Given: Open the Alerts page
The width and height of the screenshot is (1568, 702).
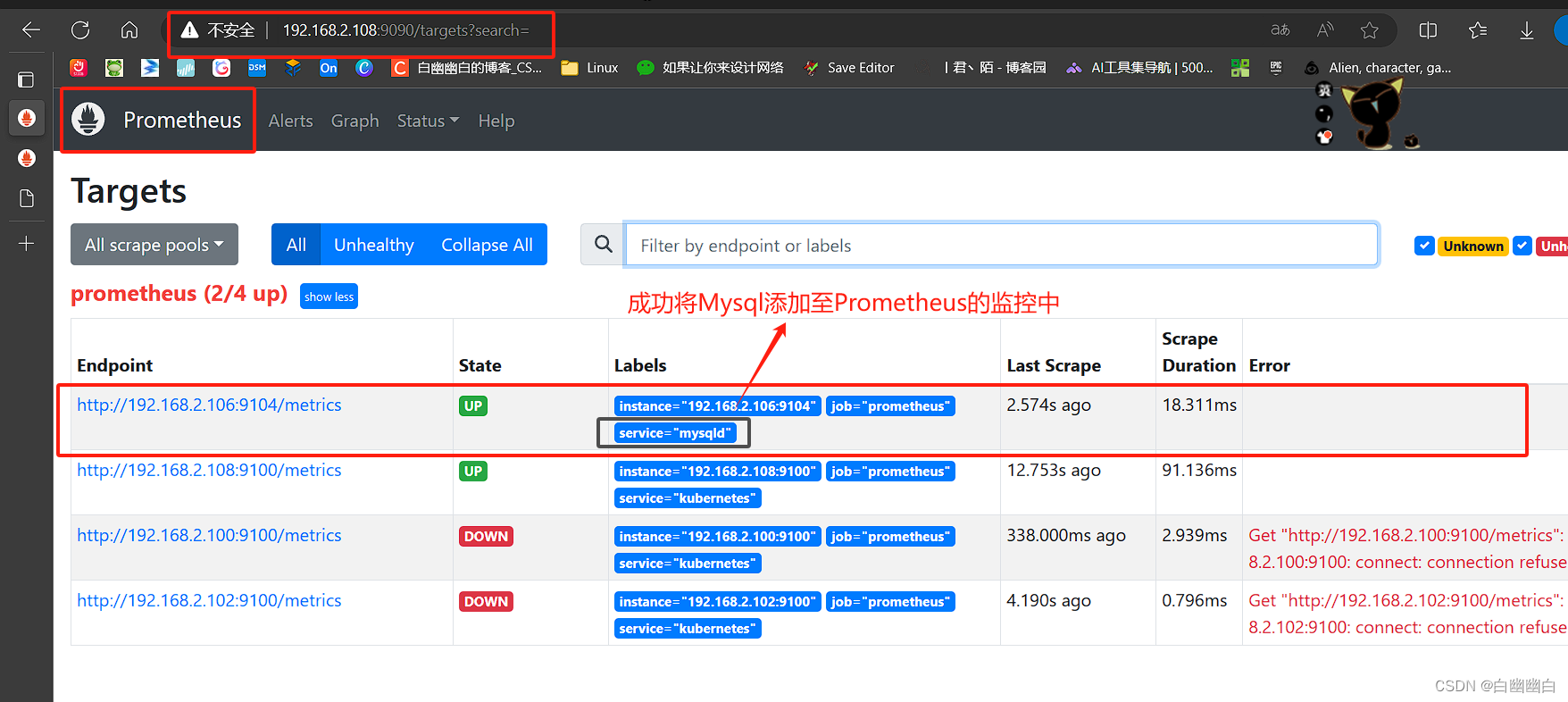Looking at the screenshot, I should pos(291,121).
